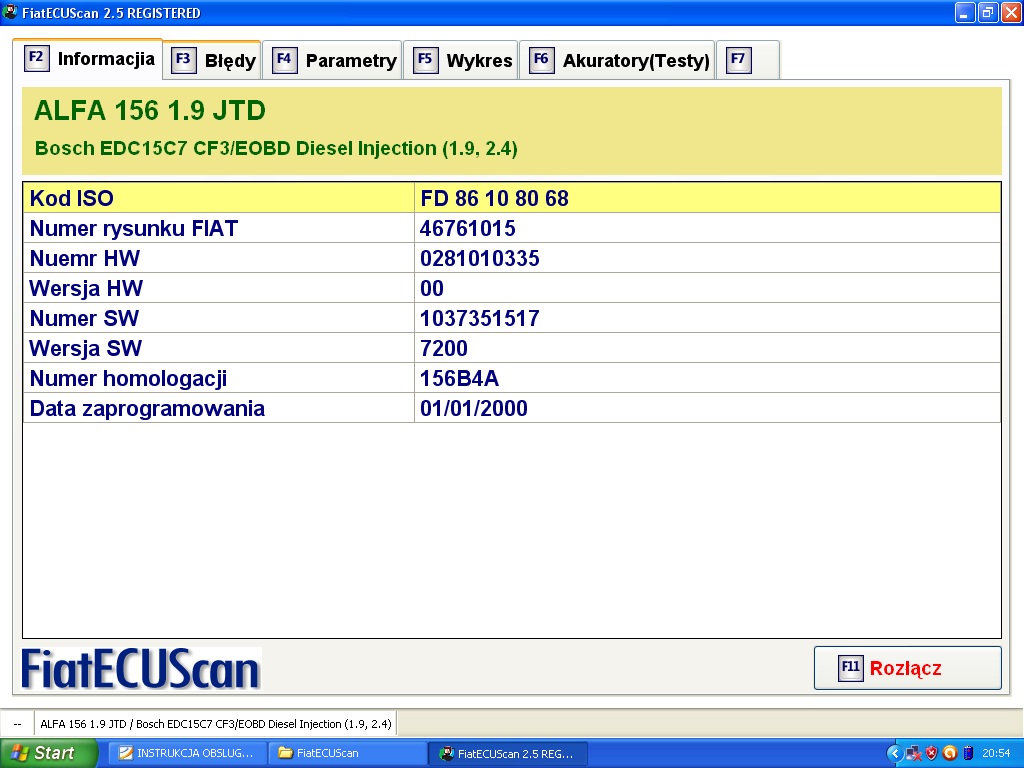Viewport: 1024px width, 768px height.
Task: Open the Błędy tab
Action: tap(212, 60)
